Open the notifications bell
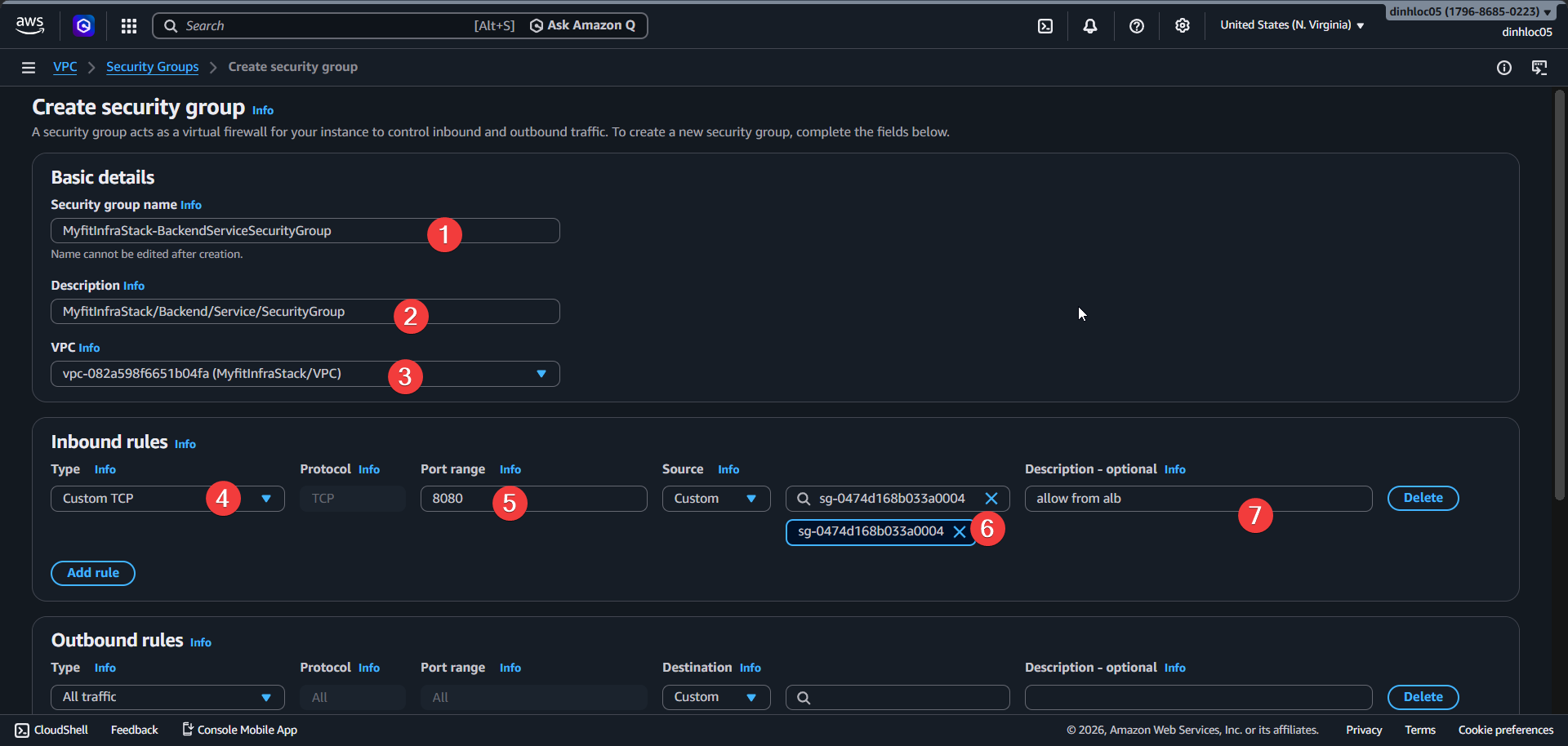The width and height of the screenshot is (1568, 746). [x=1090, y=26]
